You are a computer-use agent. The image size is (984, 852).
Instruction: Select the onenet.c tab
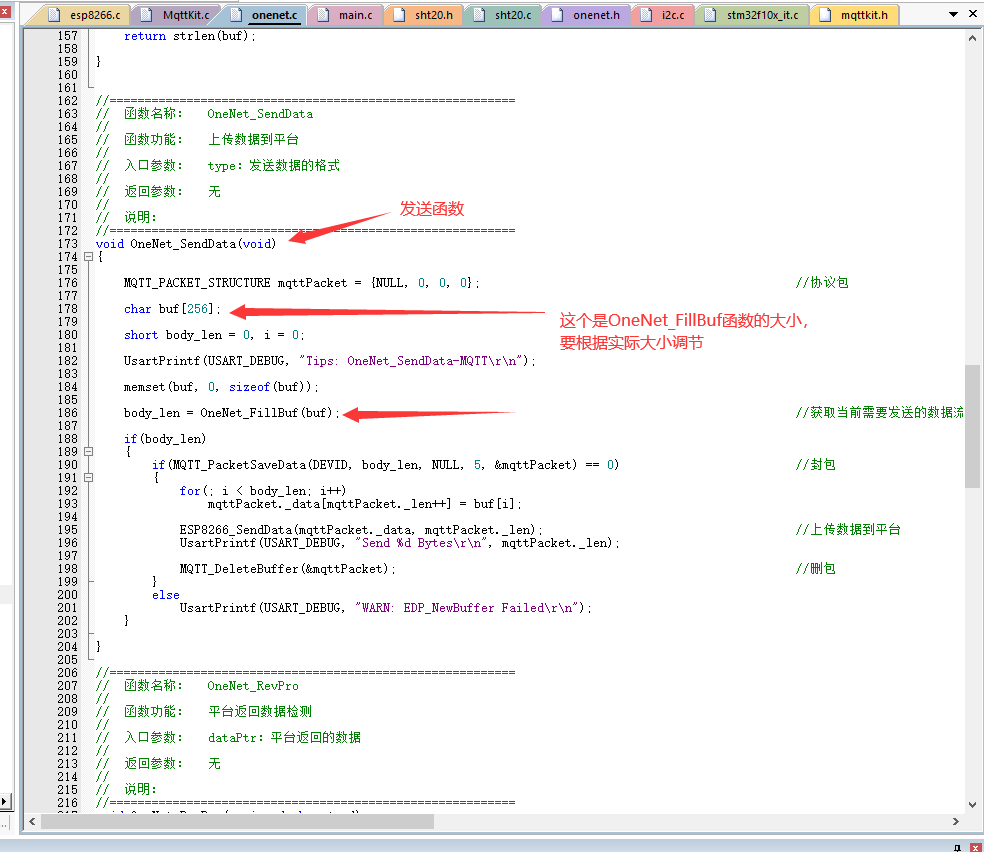274,14
